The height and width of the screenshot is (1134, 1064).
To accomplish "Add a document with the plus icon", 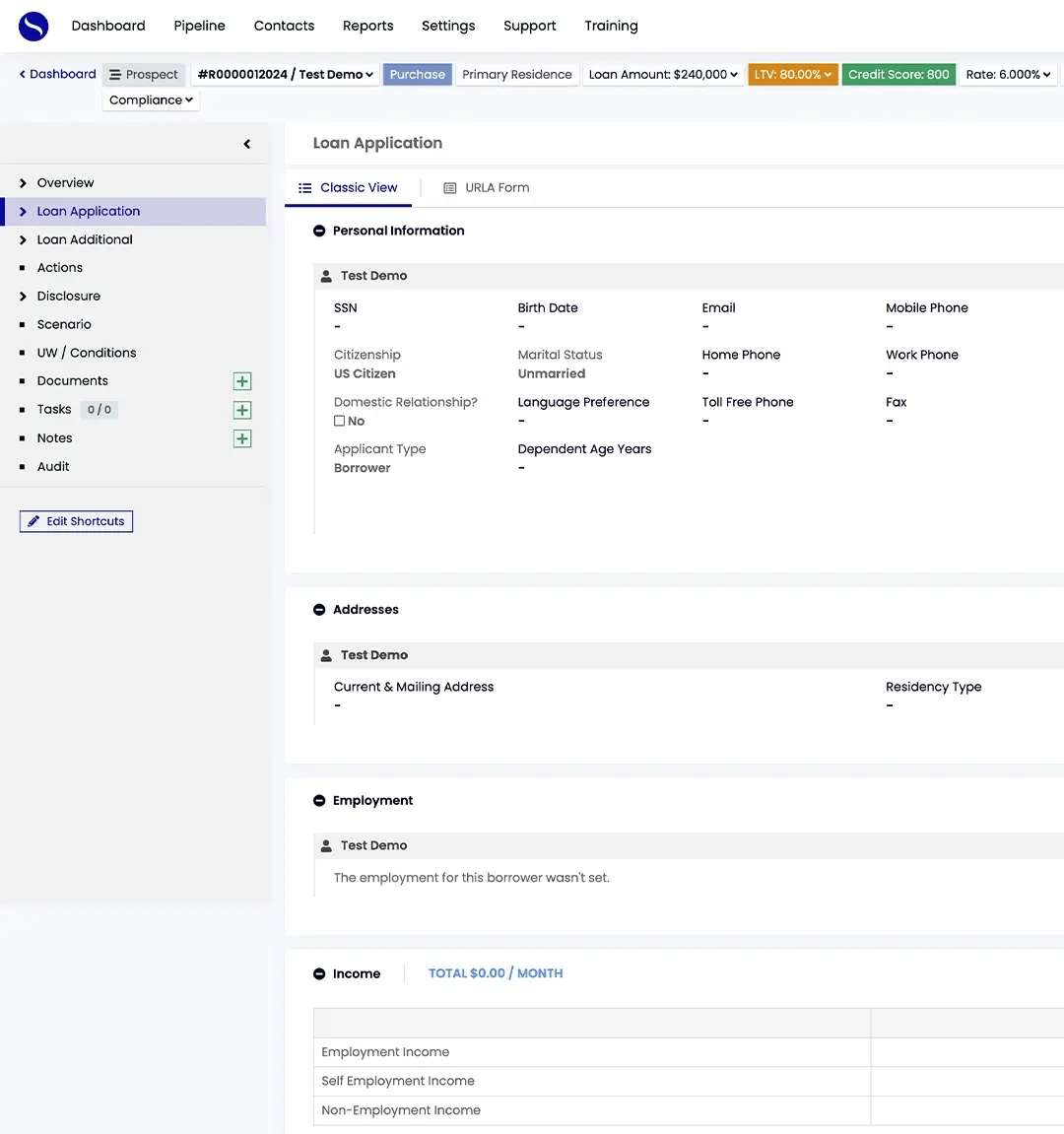I will tap(242, 381).
